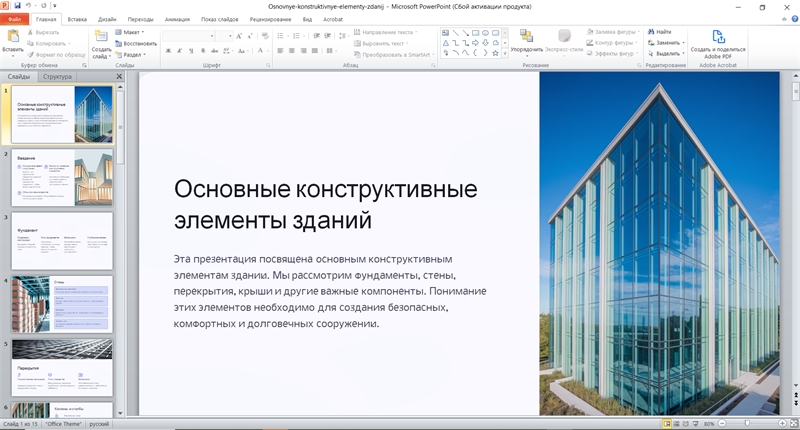Toggle strikethrough text formatting
The width and height of the screenshot is (800, 430).
[x=214, y=50]
